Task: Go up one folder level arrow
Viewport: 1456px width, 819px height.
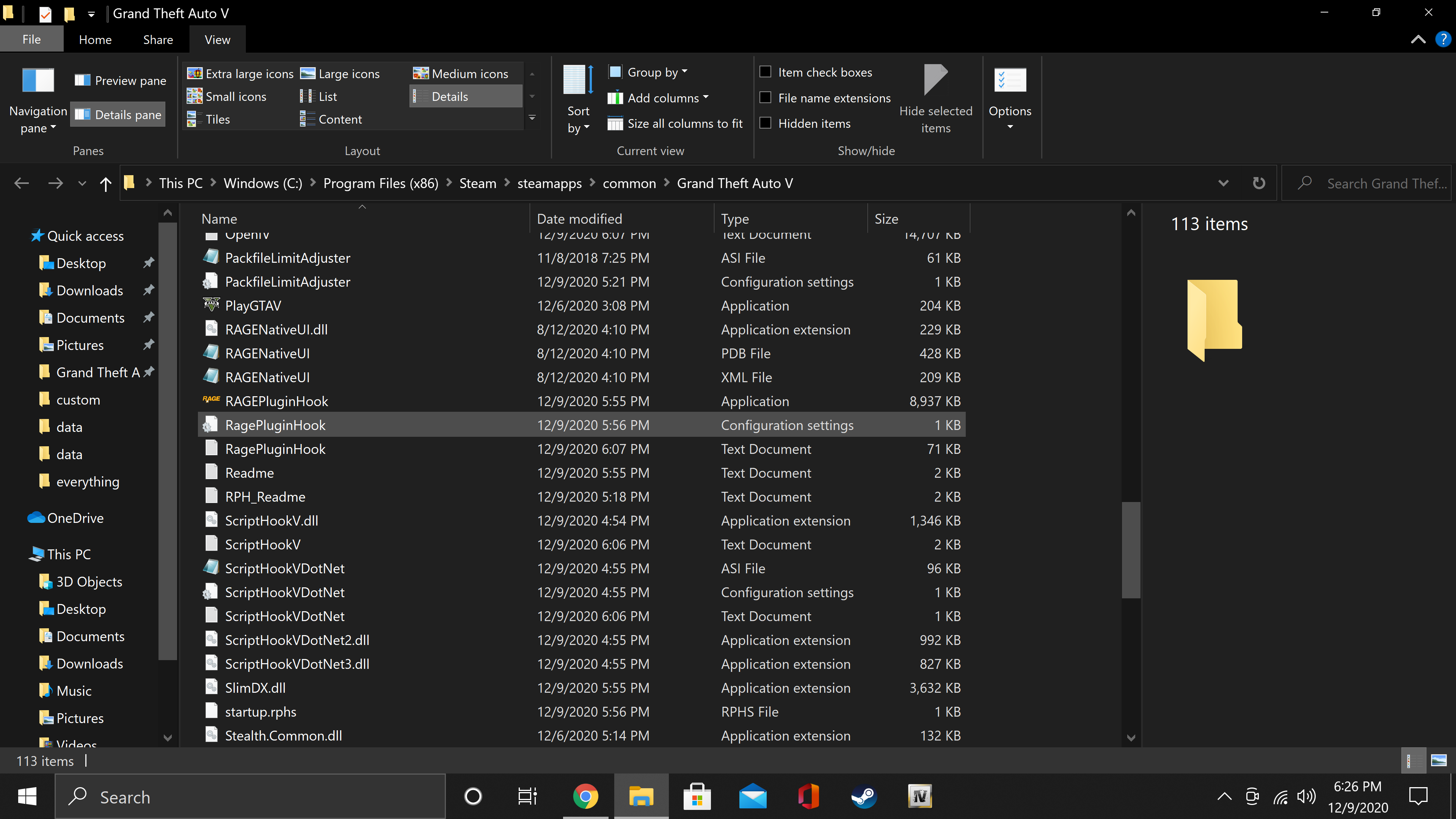Action: [x=105, y=183]
